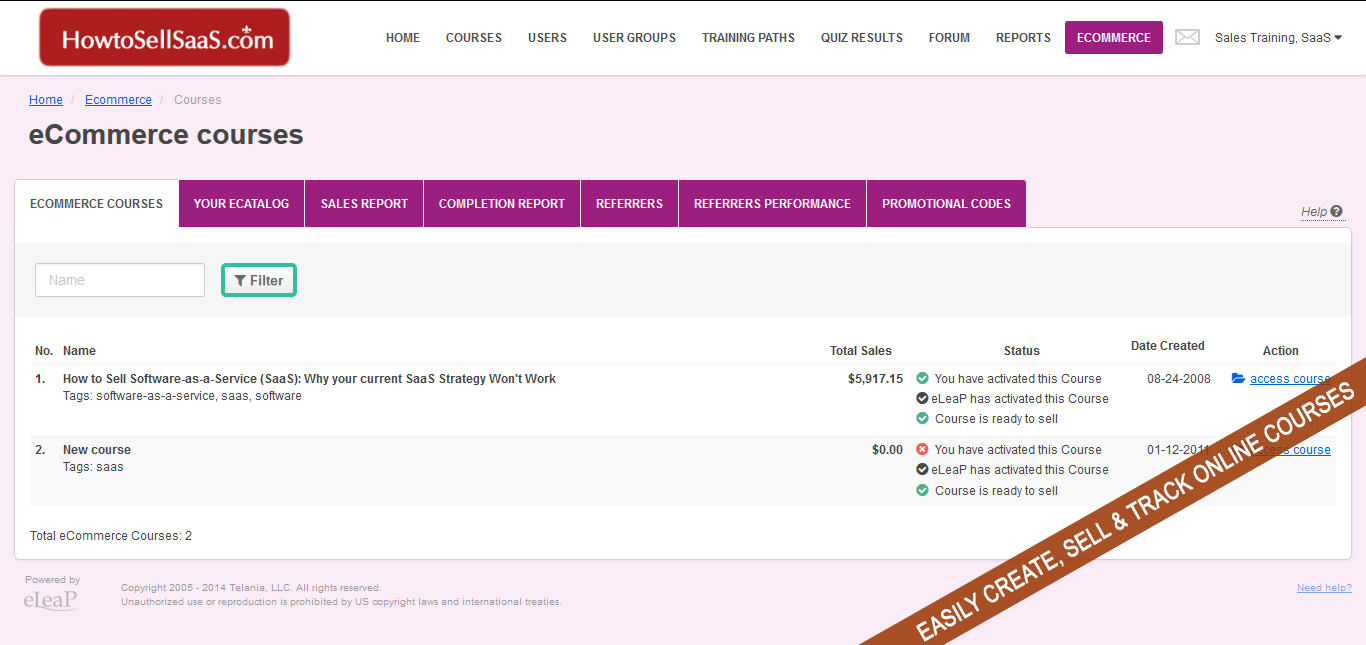The width and height of the screenshot is (1366, 645).
Task: Click the 'Status' column header
Action: [x=1022, y=351]
